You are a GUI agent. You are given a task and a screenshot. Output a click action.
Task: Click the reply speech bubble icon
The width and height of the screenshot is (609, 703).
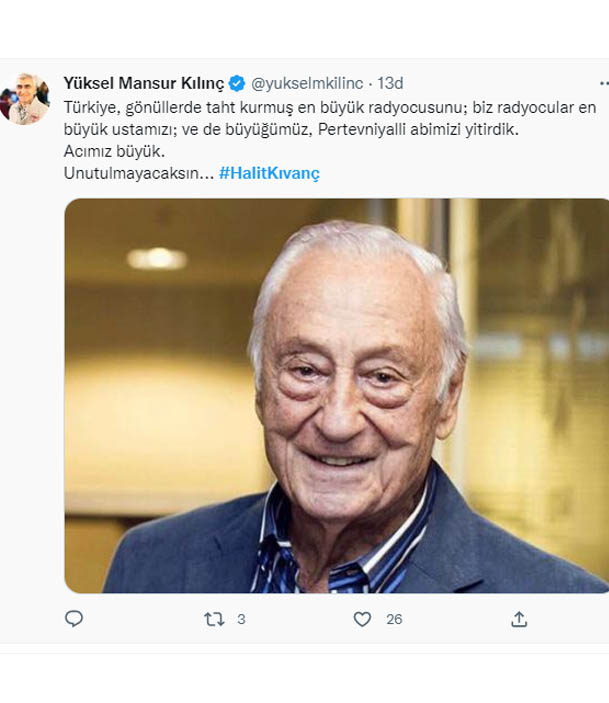(74, 620)
